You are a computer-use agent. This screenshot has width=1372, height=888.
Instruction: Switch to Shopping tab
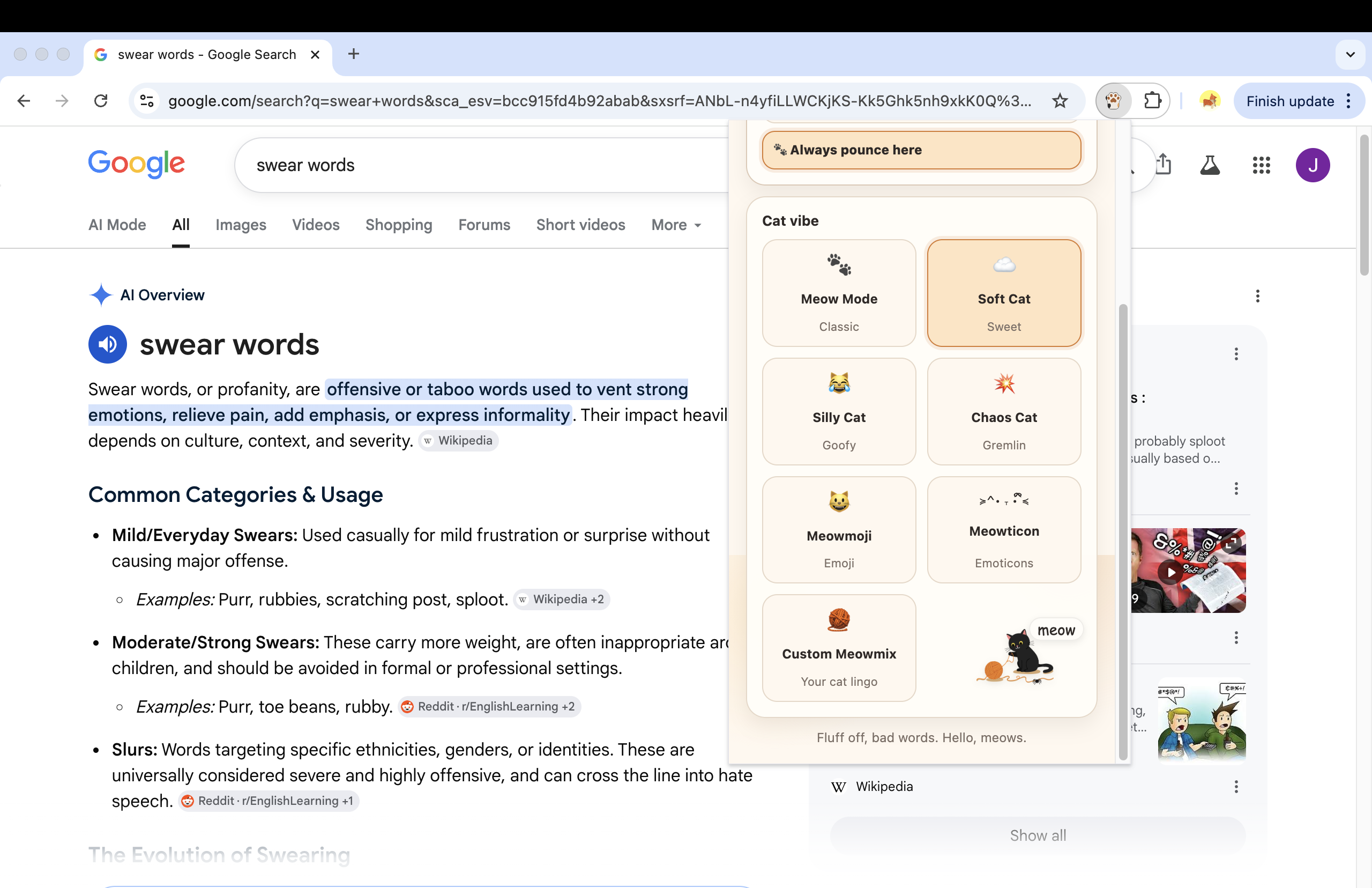[x=399, y=225]
